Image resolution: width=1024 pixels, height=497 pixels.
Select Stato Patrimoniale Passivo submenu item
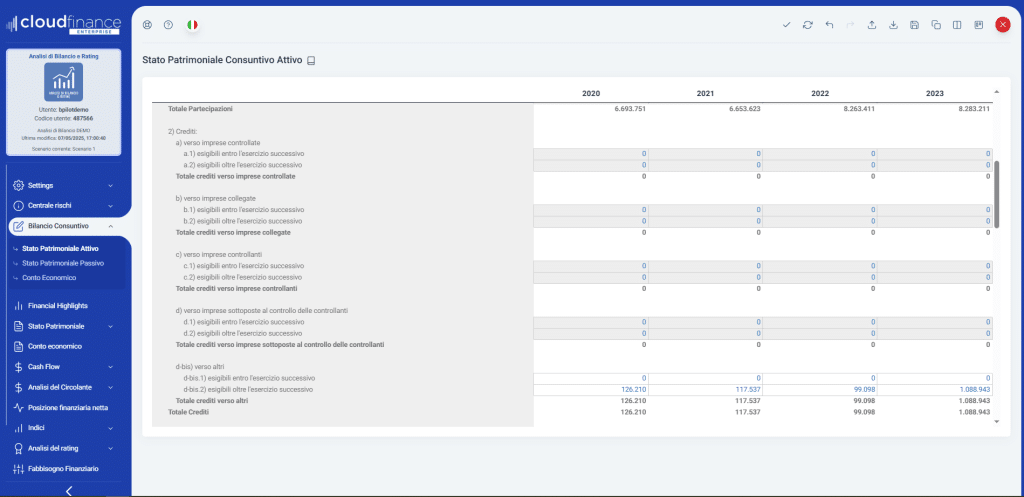click(63, 263)
